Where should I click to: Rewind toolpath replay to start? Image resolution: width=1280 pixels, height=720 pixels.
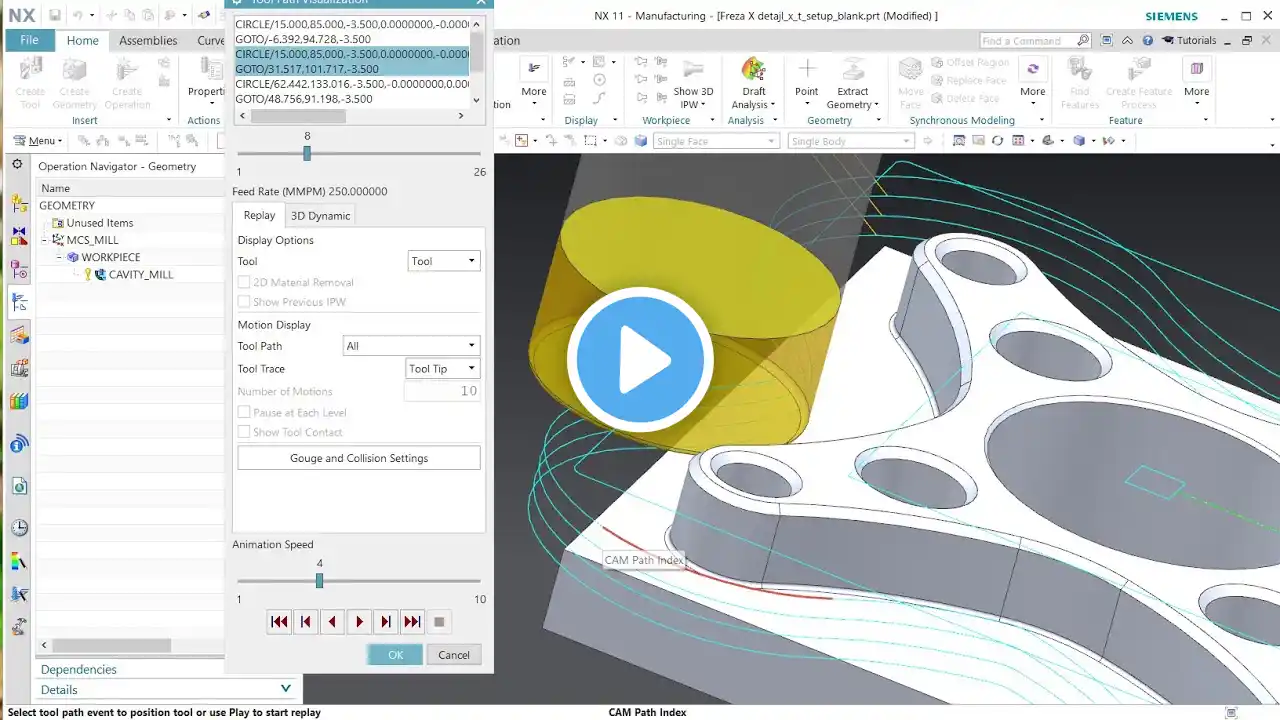pyautogui.click(x=279, y=622)
